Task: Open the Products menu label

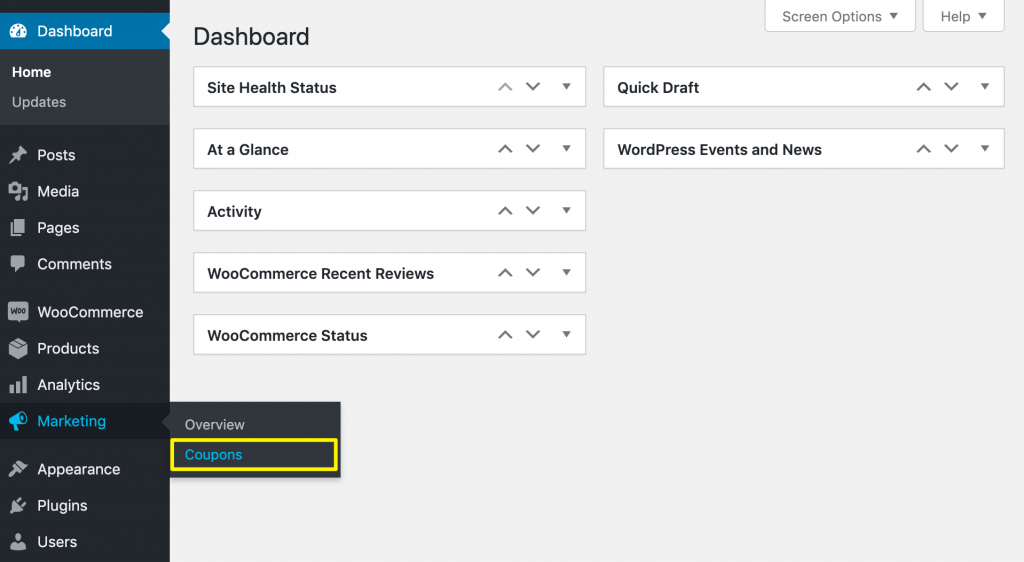Action: point(68,349)
